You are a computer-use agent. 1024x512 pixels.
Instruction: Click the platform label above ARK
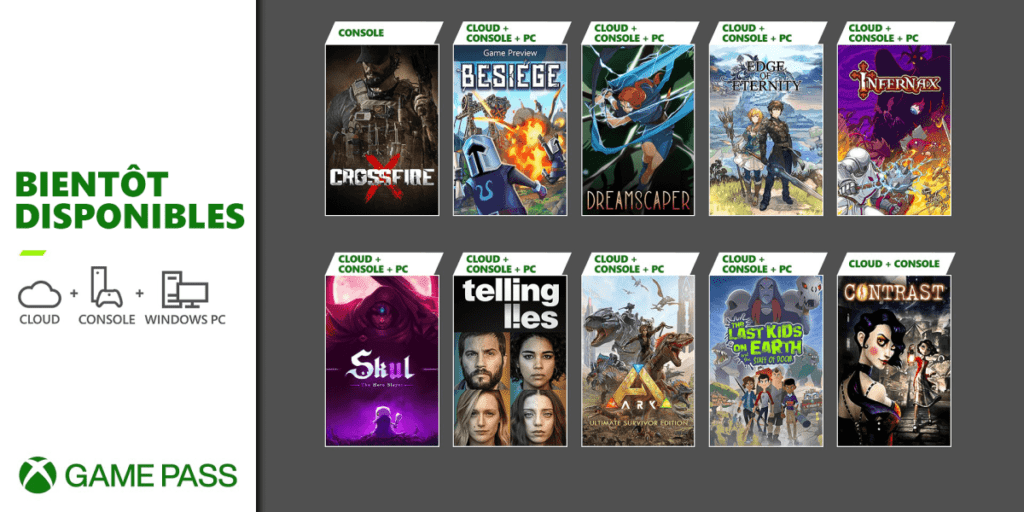[627, 264]
